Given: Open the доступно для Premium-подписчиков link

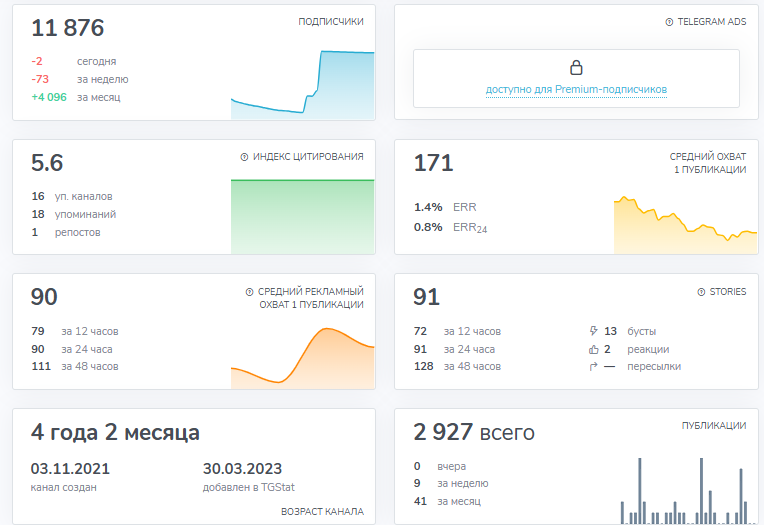Looking at the screenshot, I should 576,90.
